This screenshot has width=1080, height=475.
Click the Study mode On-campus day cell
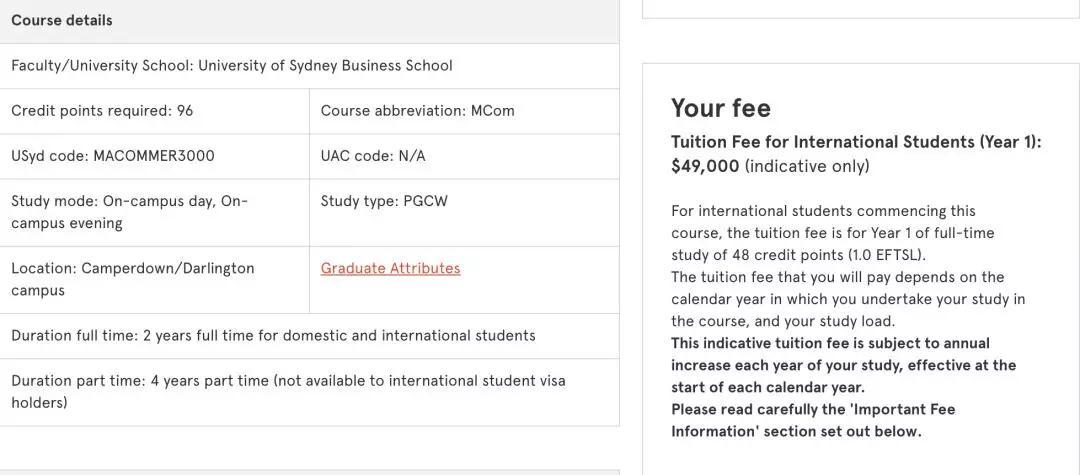point(129,212)
